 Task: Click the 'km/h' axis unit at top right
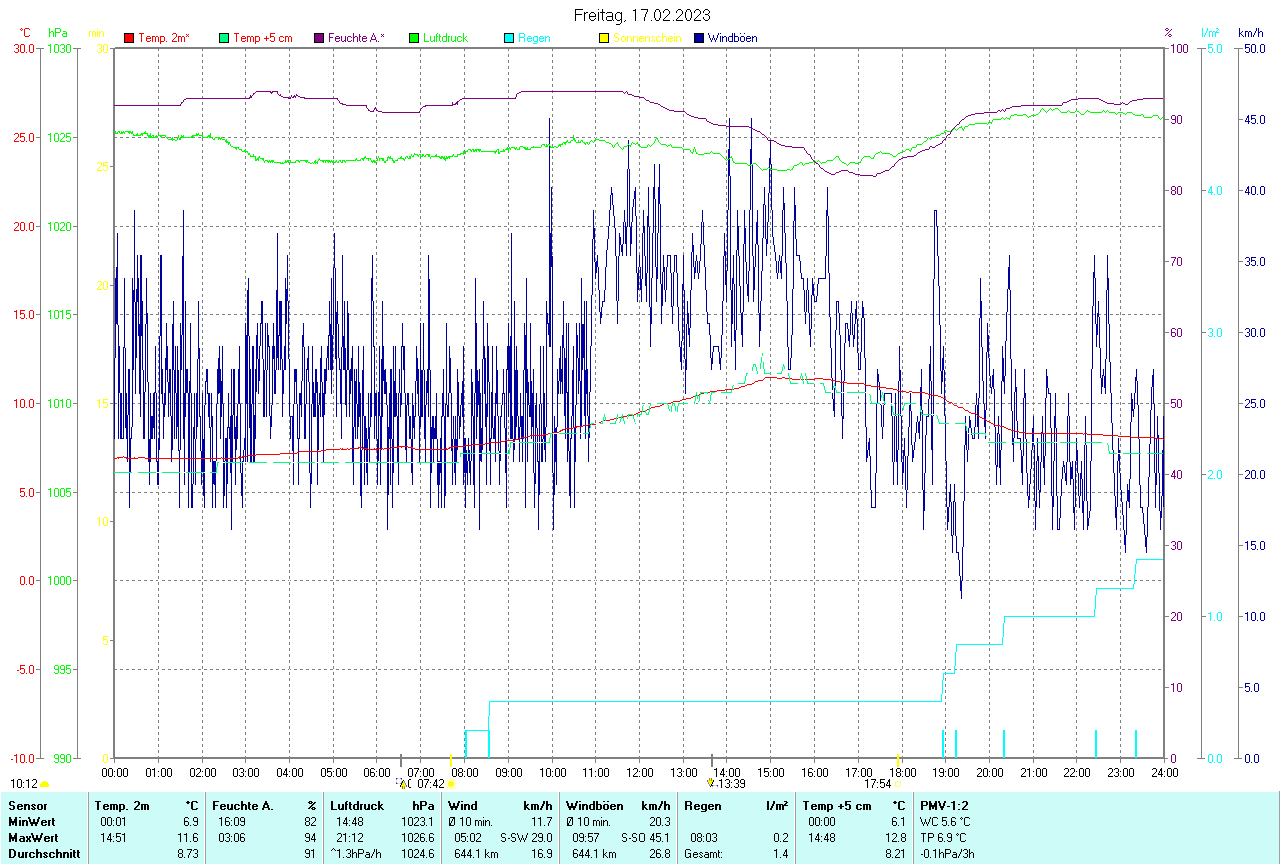[1250, 33]
